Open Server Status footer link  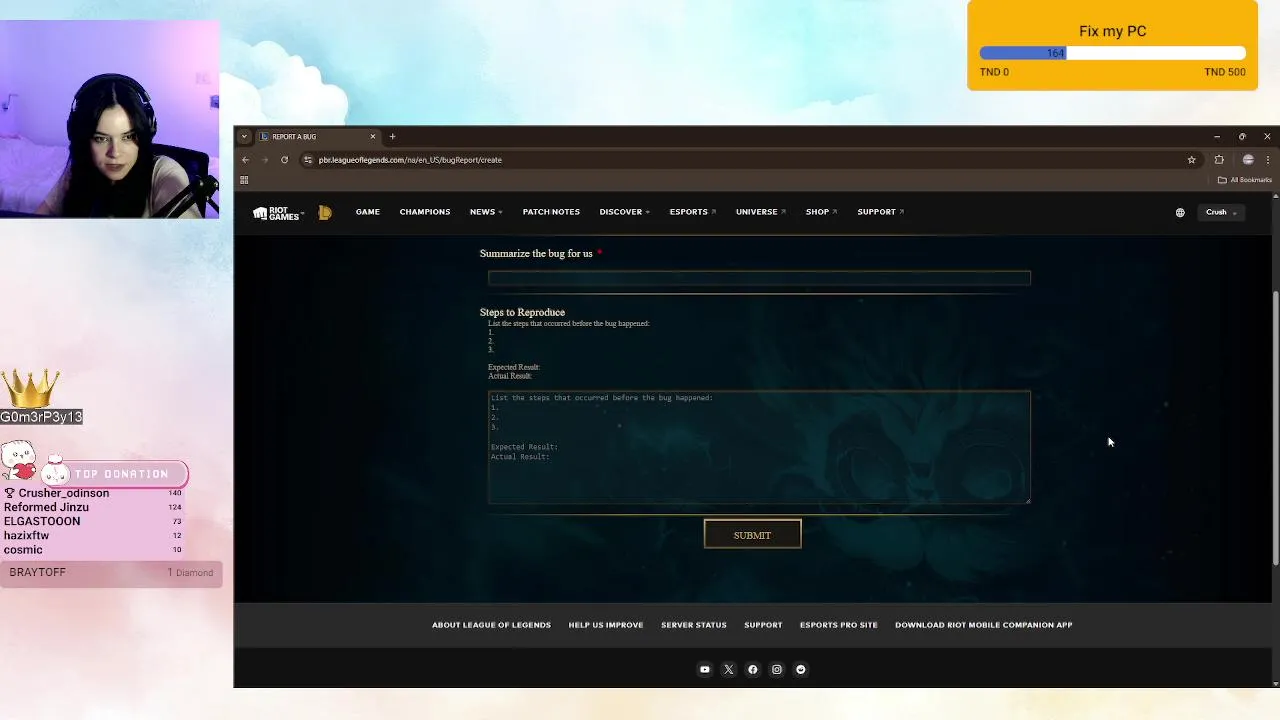(x=694, y=625)
